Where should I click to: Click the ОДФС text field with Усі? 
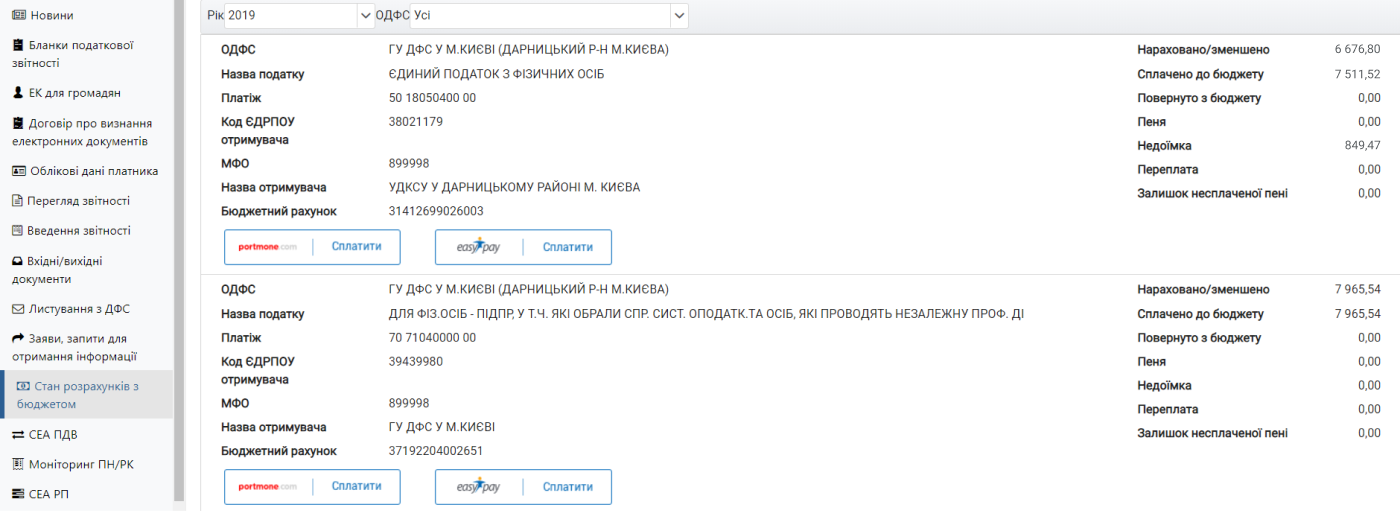pos(540,16)
